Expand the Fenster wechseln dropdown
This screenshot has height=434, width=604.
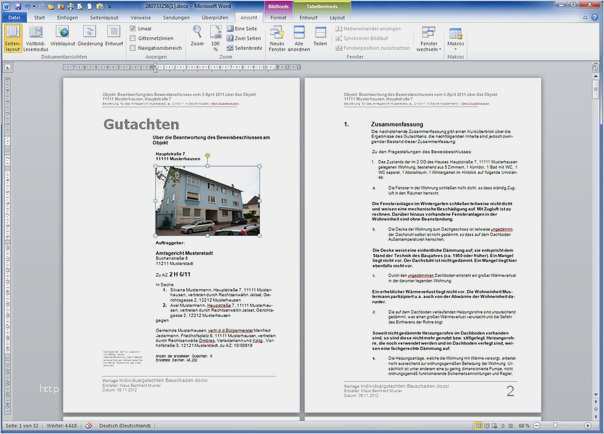[x=428, y=38]
